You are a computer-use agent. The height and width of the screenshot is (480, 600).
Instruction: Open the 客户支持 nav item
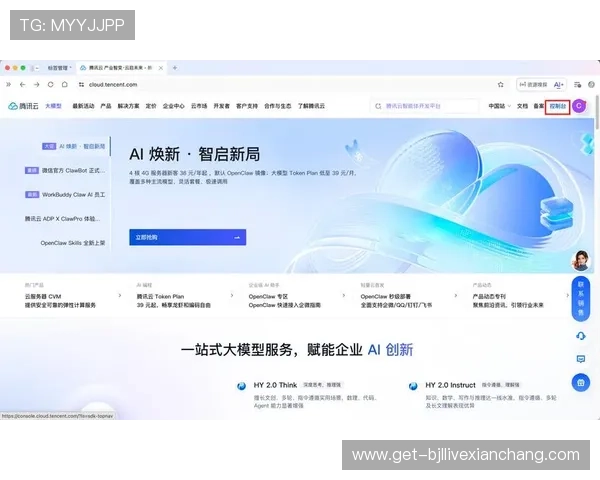coord(247,106)
